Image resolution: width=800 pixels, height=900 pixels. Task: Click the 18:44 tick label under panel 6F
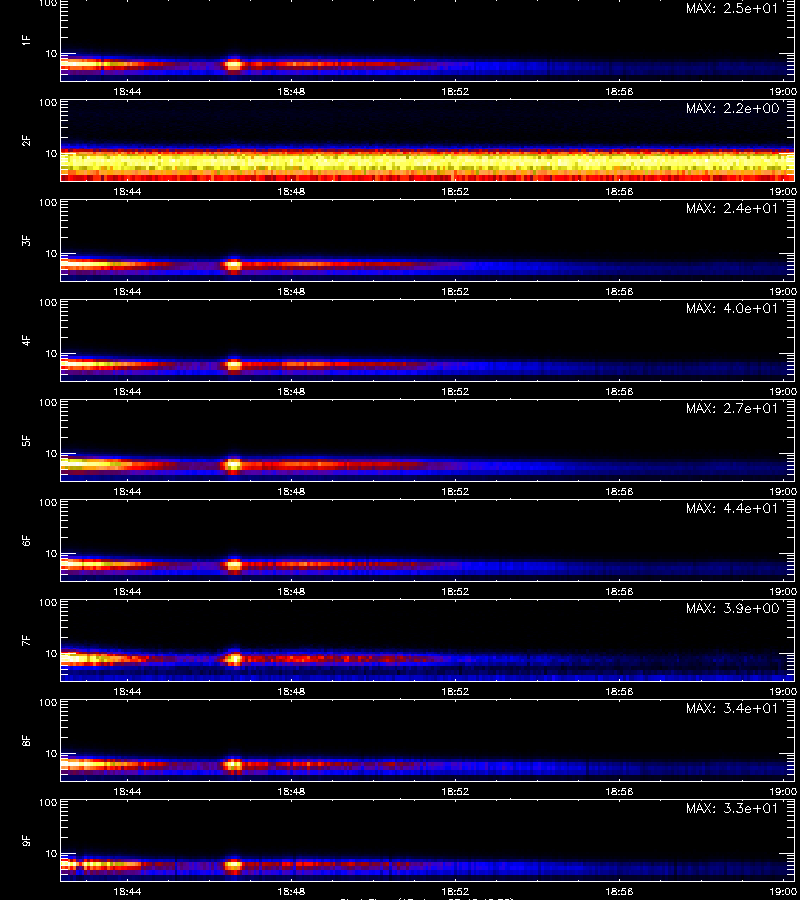point(127,591)
